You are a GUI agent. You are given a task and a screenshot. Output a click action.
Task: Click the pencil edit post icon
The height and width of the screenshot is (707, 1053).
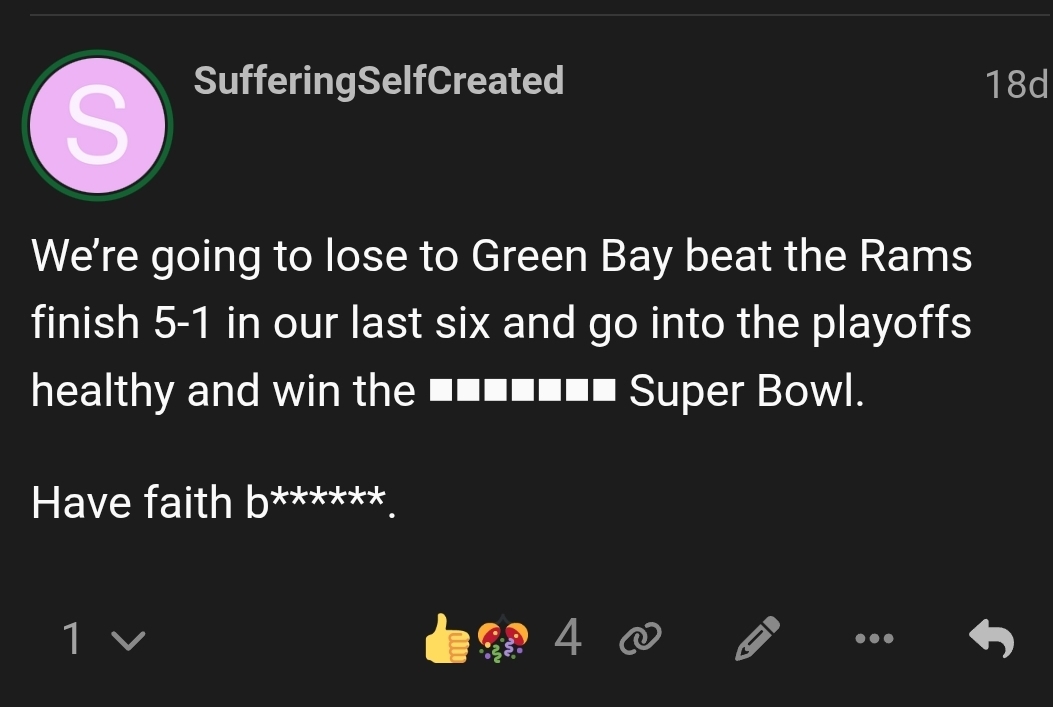click(757, 638)
